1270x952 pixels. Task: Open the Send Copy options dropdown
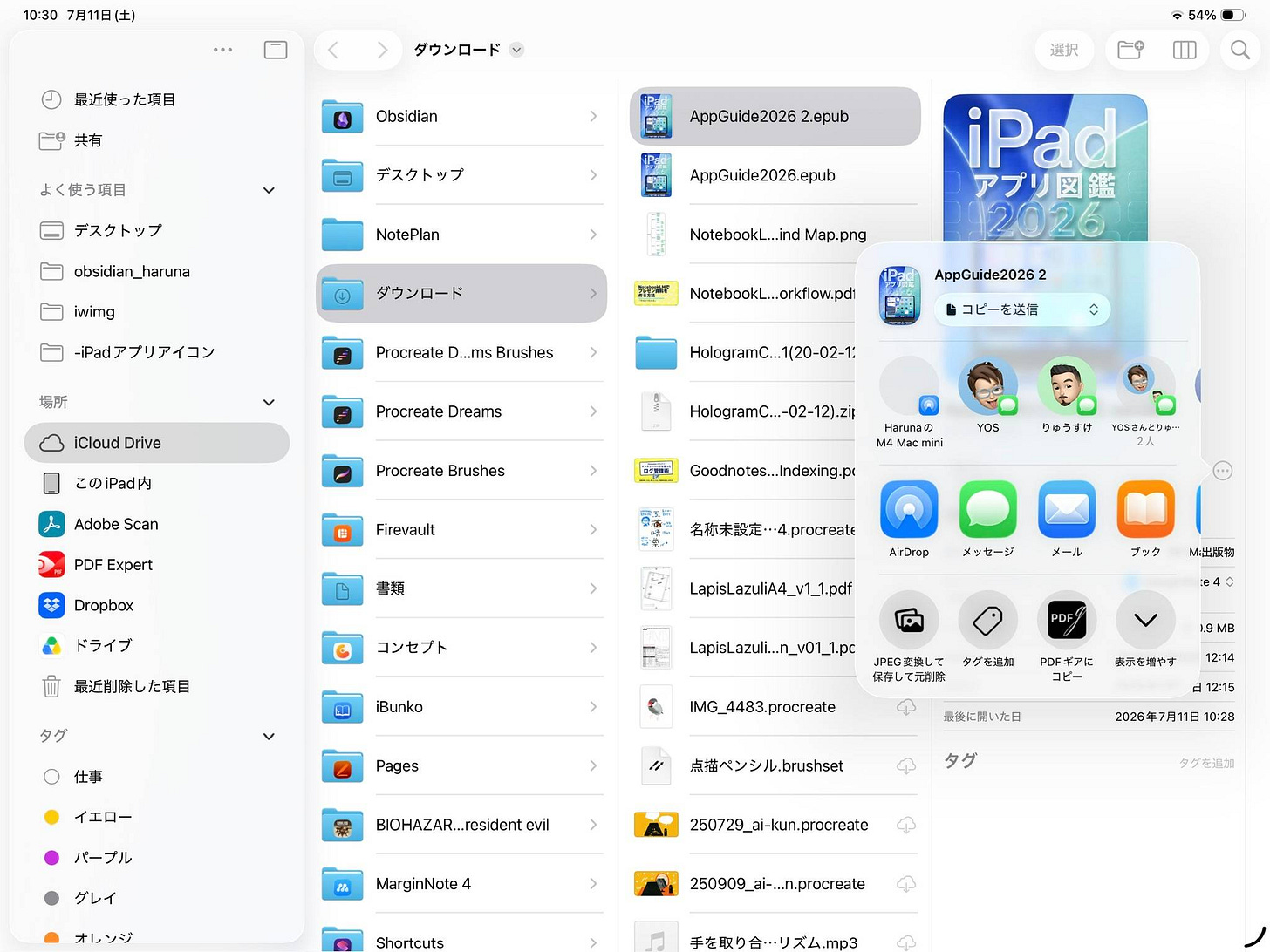click(x=1022, y=309)
